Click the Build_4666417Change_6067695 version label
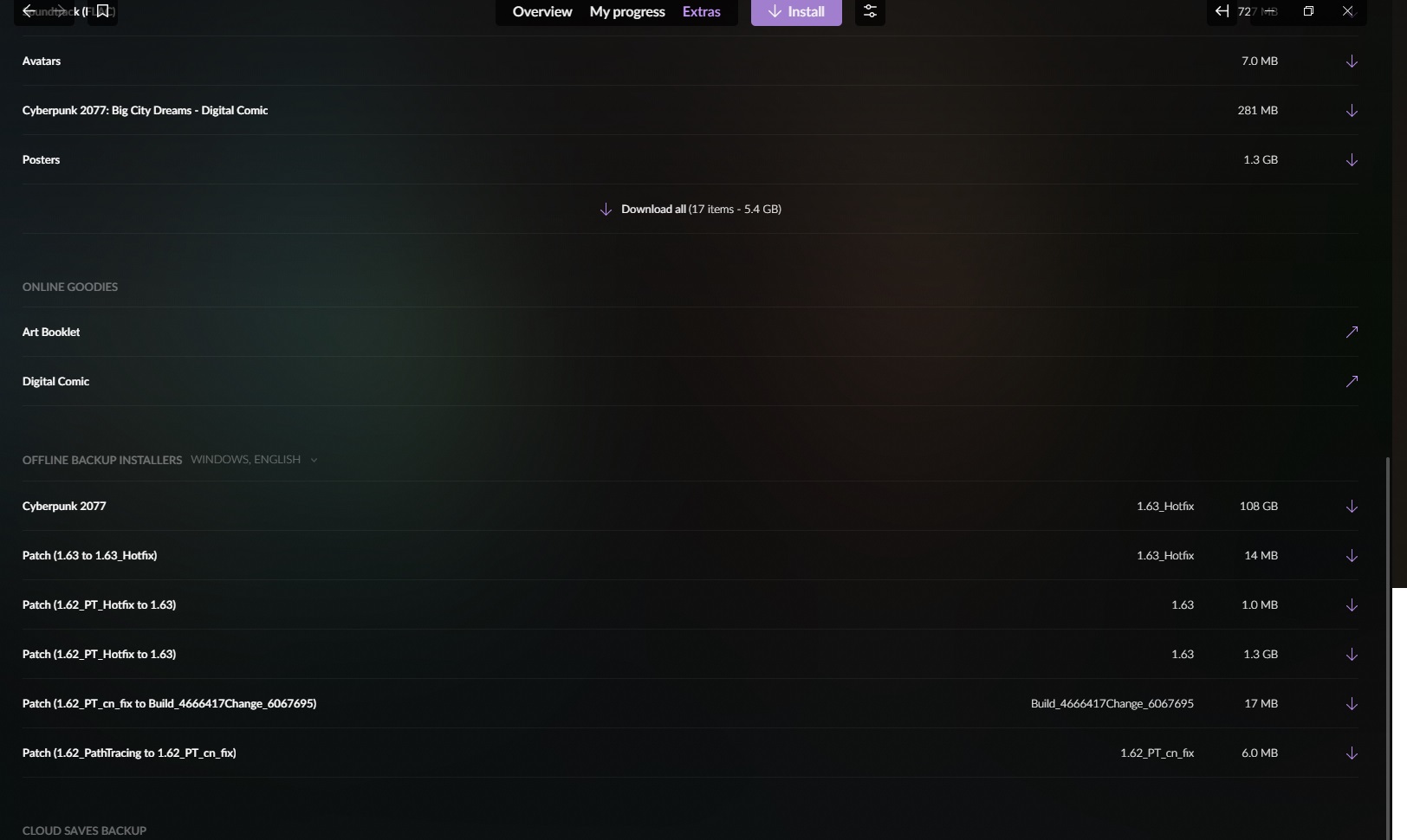Screen dimensions: 1407x840 [1112, 704]
